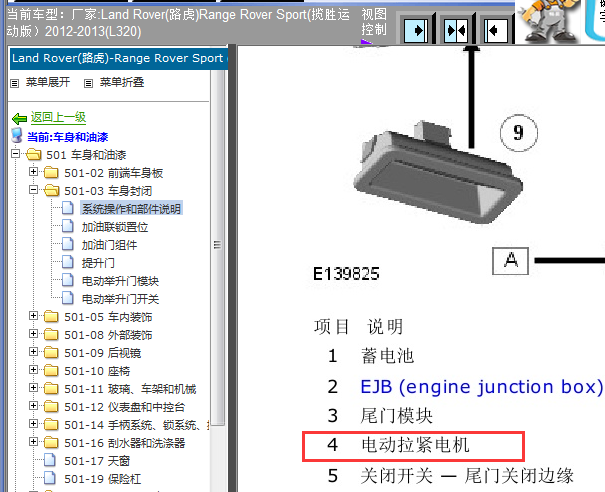Viewport: 605px width, 492px height.
Task: Click document icon of 501-19 保险杠
Action: (49, 478)
